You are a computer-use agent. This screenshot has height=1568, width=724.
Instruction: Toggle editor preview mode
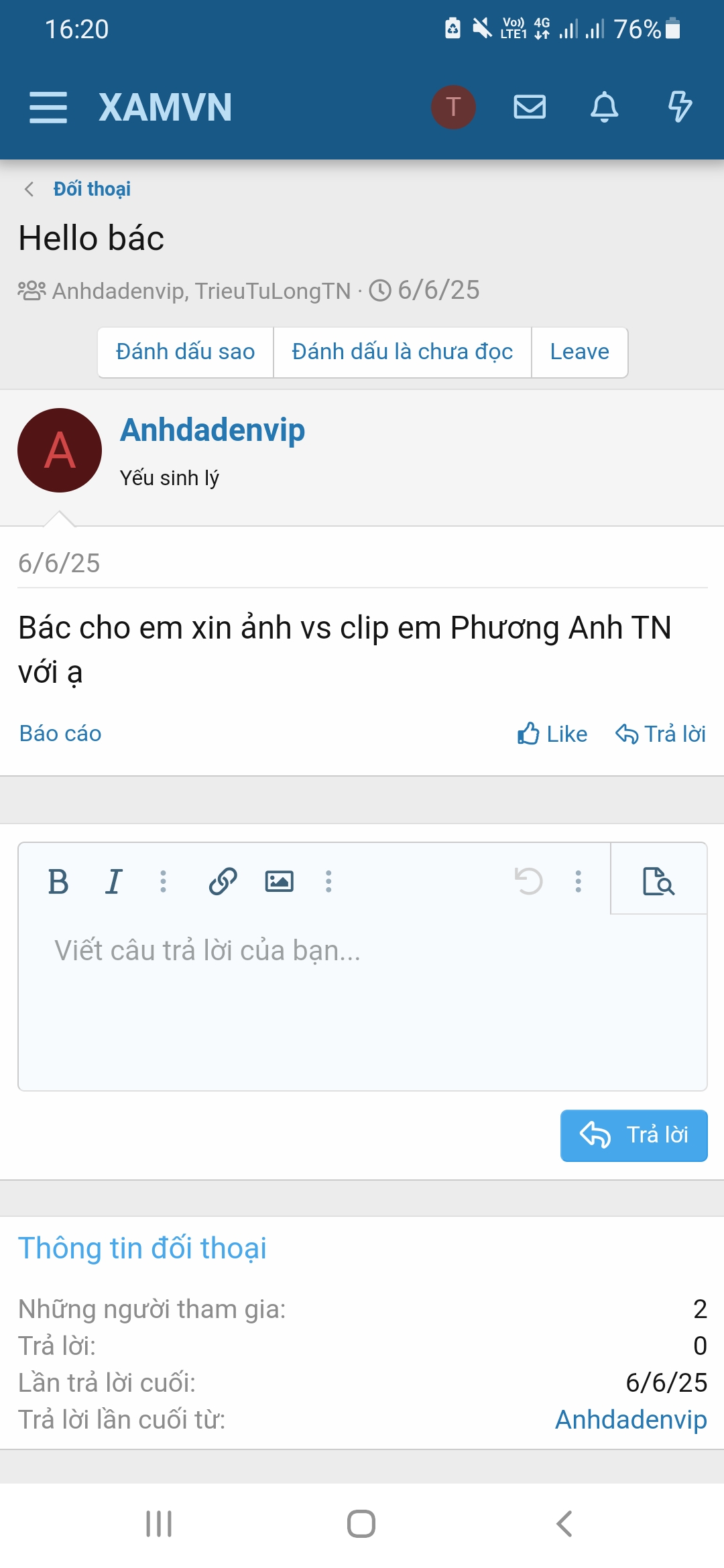[658, 881]
